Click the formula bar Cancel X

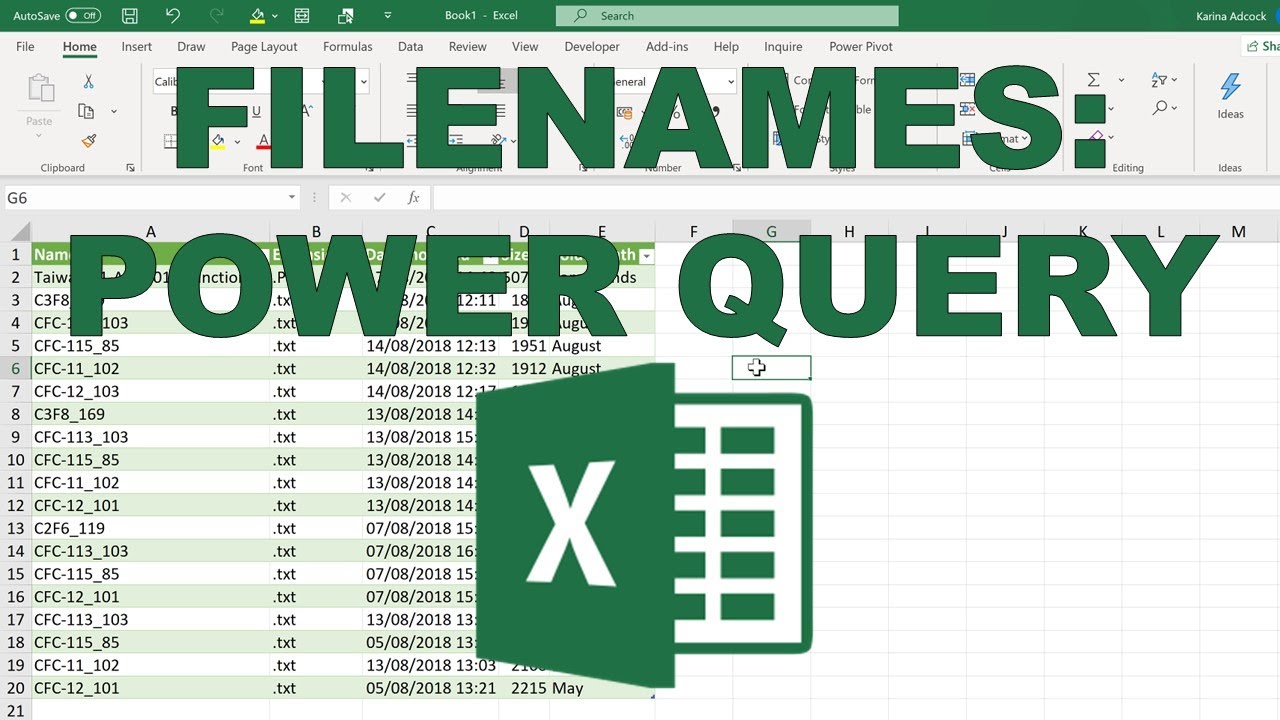346,198
